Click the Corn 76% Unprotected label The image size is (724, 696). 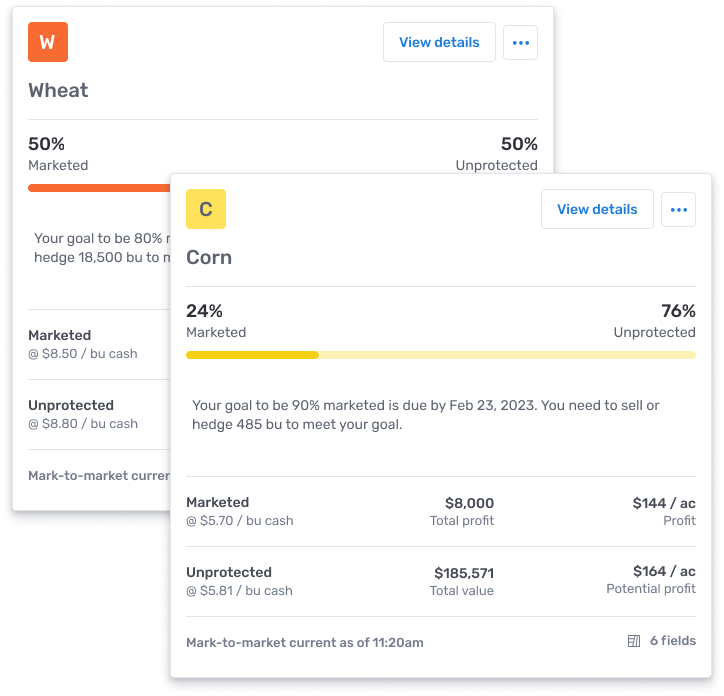pyautogui.click(x=655, y=320)
